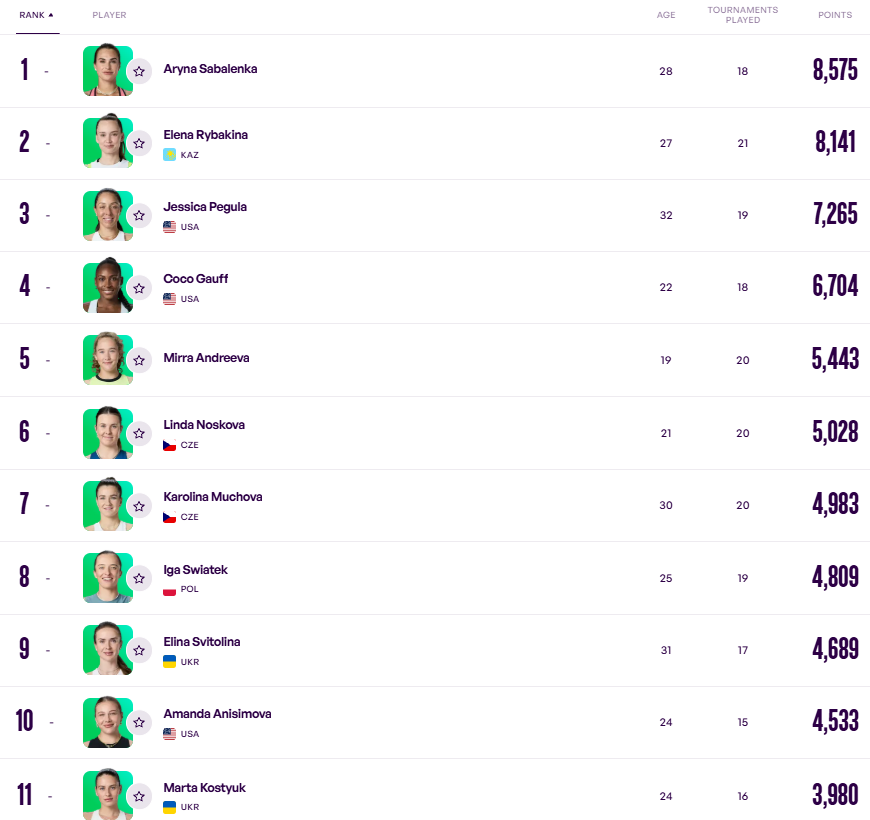This screenshot has width=870, height=820.
Task: Favorite Aryna Sabalenka with star icon
Action: [x=139, y=72]
